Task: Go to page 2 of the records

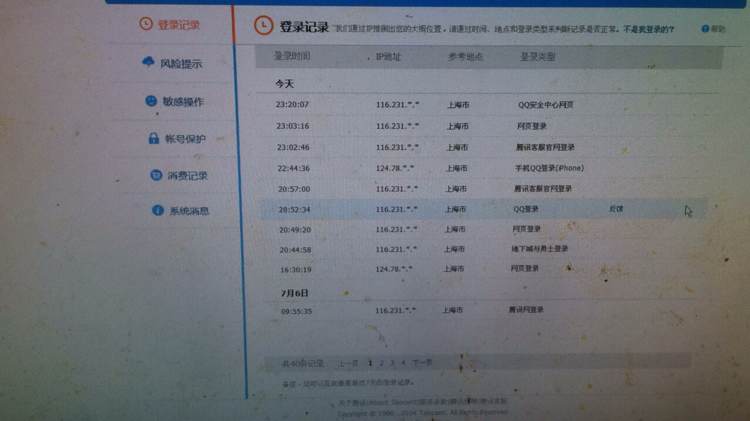Action: [x=381, y=363]
